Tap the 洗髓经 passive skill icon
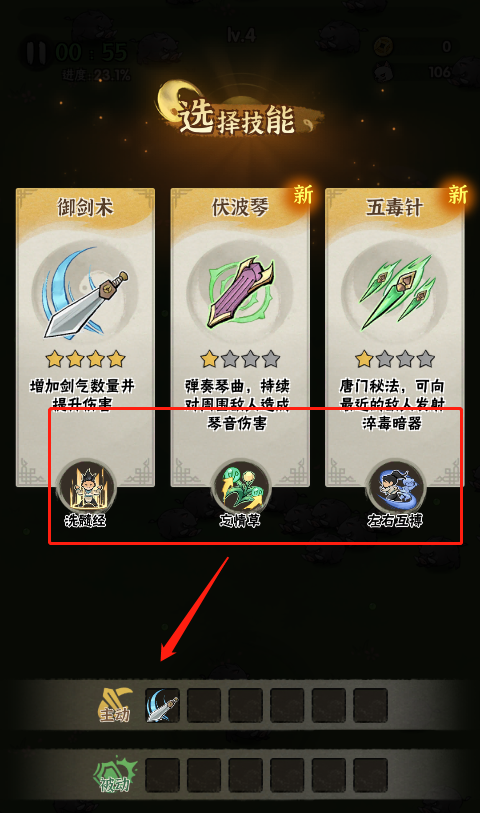The image size is (480, 813). point(86,487)
